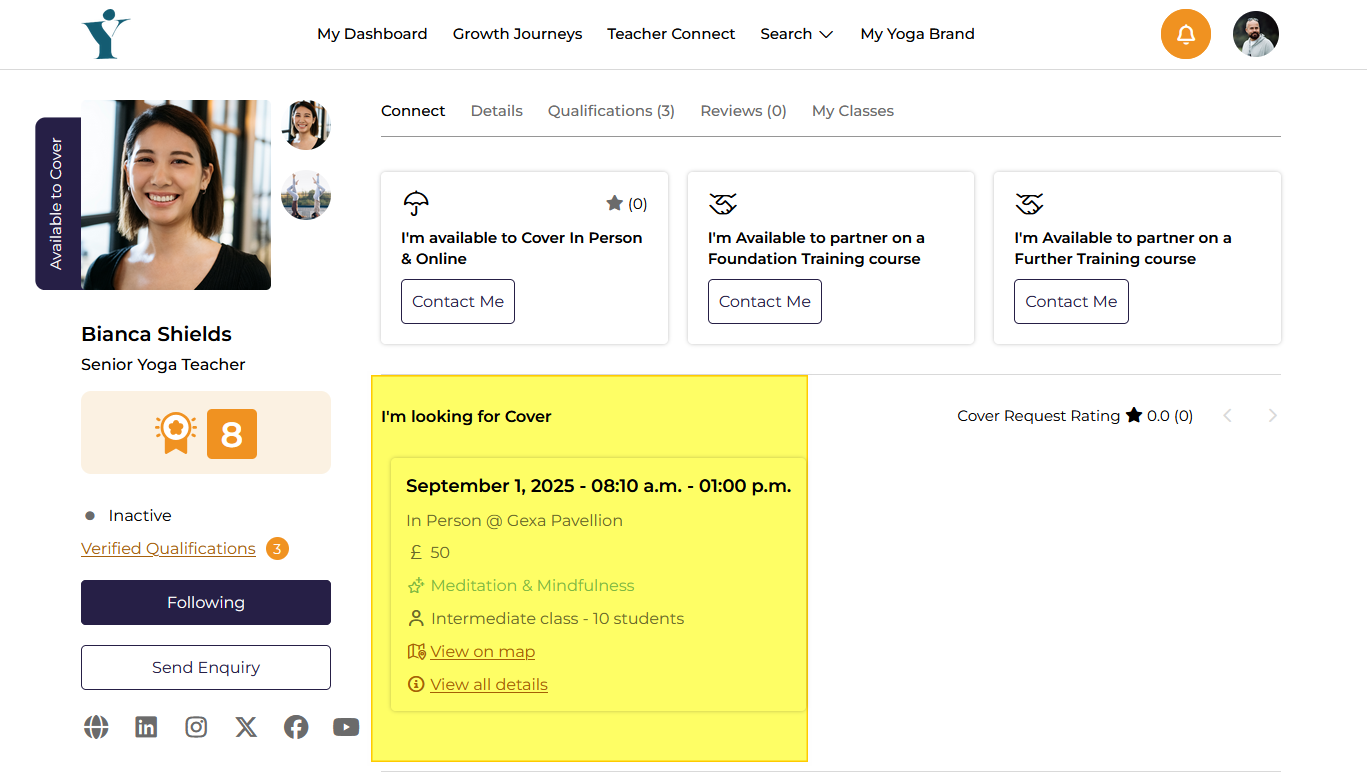Click the site logo in header
Viewport: 1367px width, 784px height.
pos(106,34)
